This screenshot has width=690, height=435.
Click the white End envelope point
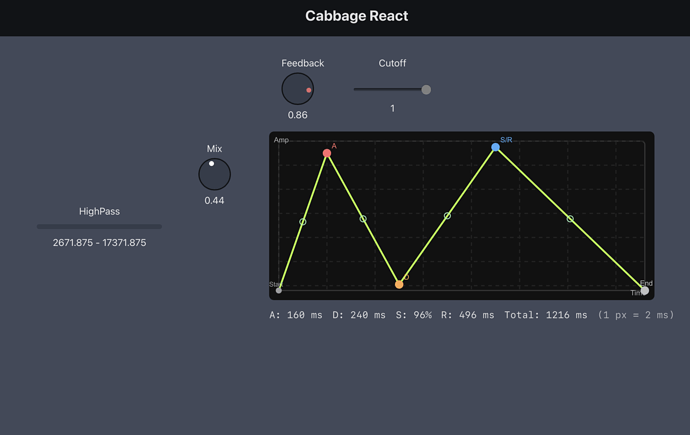click(x=644, y=290)
